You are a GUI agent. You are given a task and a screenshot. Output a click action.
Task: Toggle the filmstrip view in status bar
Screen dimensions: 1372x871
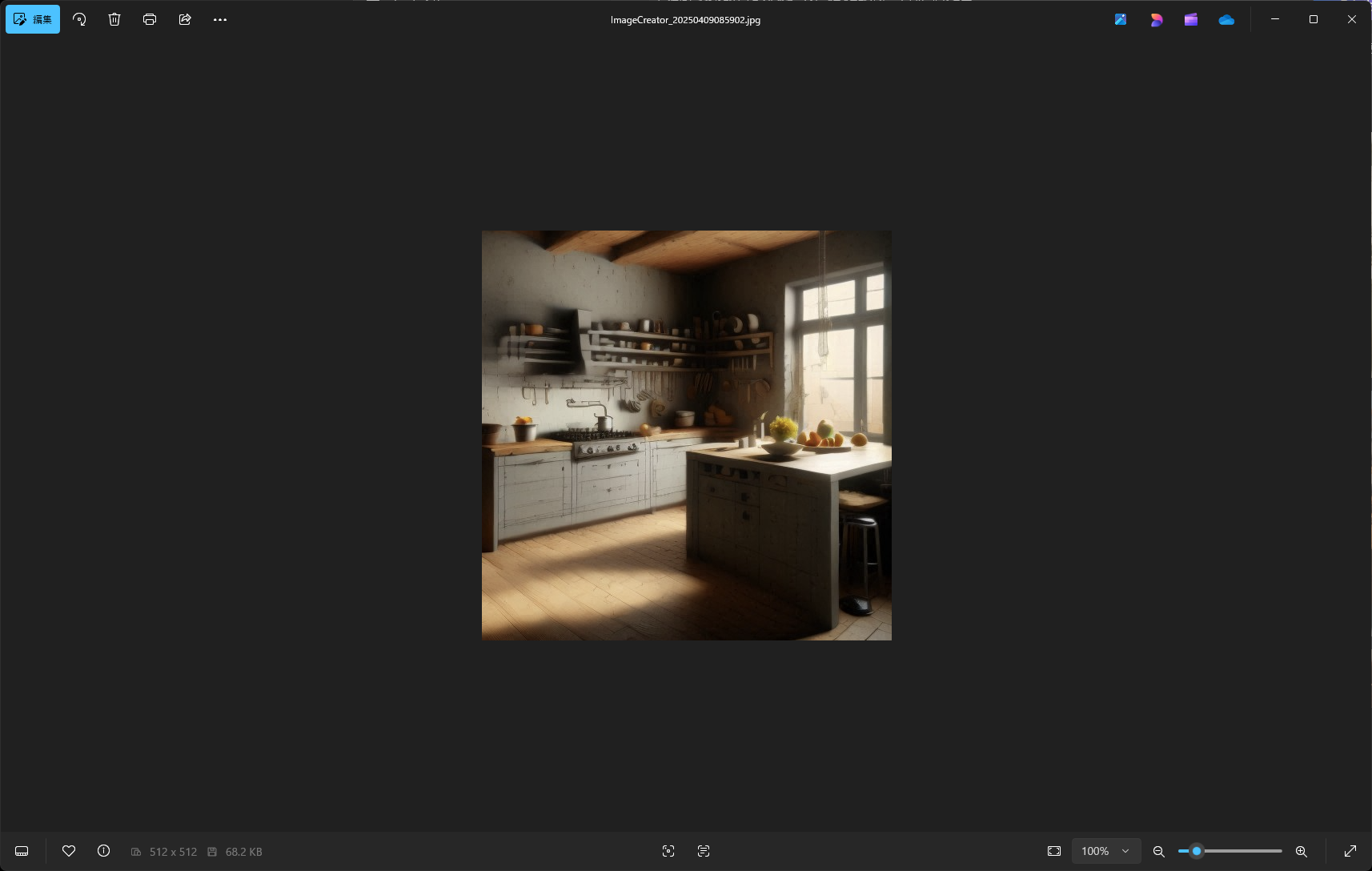[x=22, y=851]
